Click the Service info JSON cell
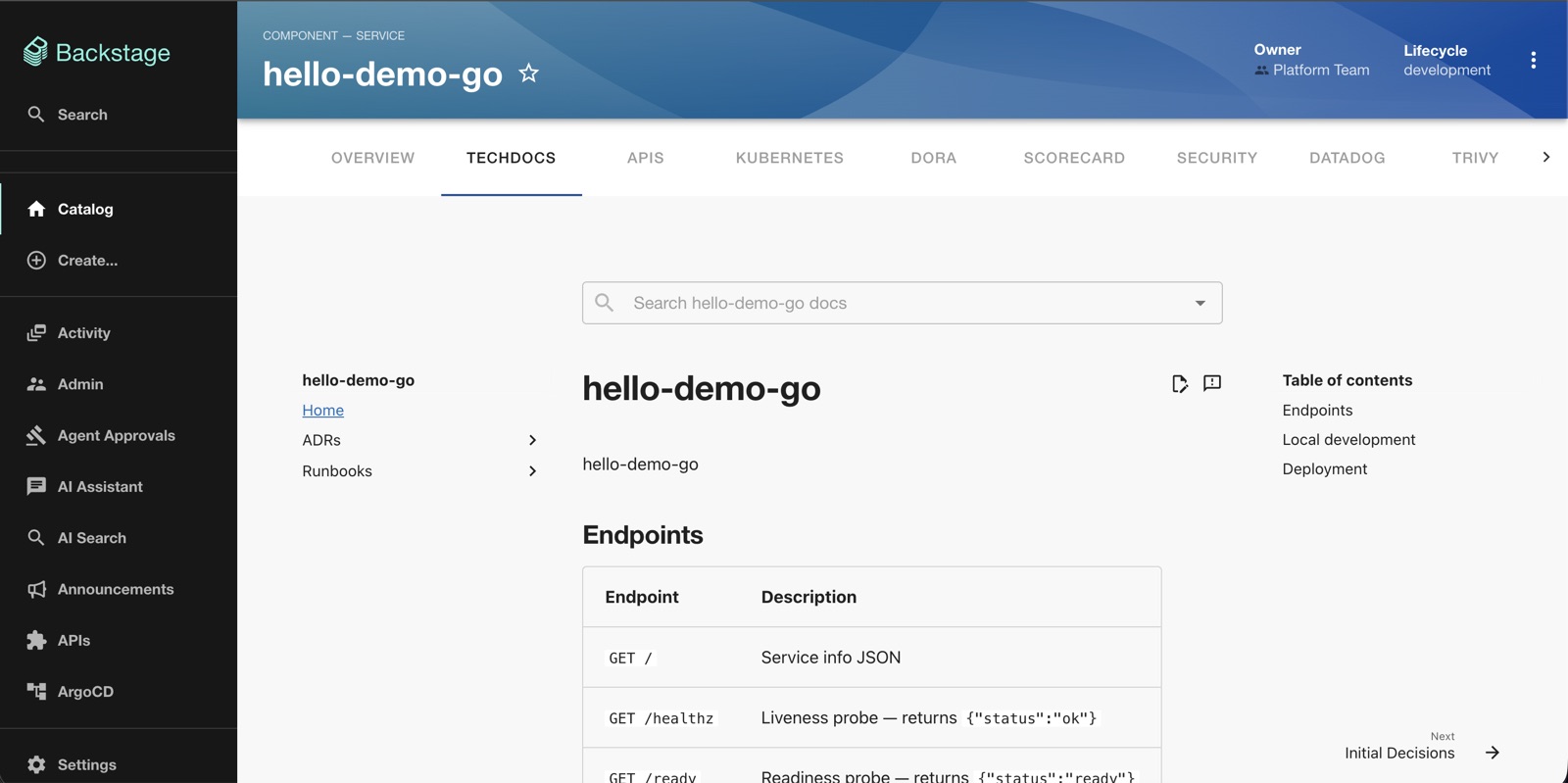 click(831, 658)
